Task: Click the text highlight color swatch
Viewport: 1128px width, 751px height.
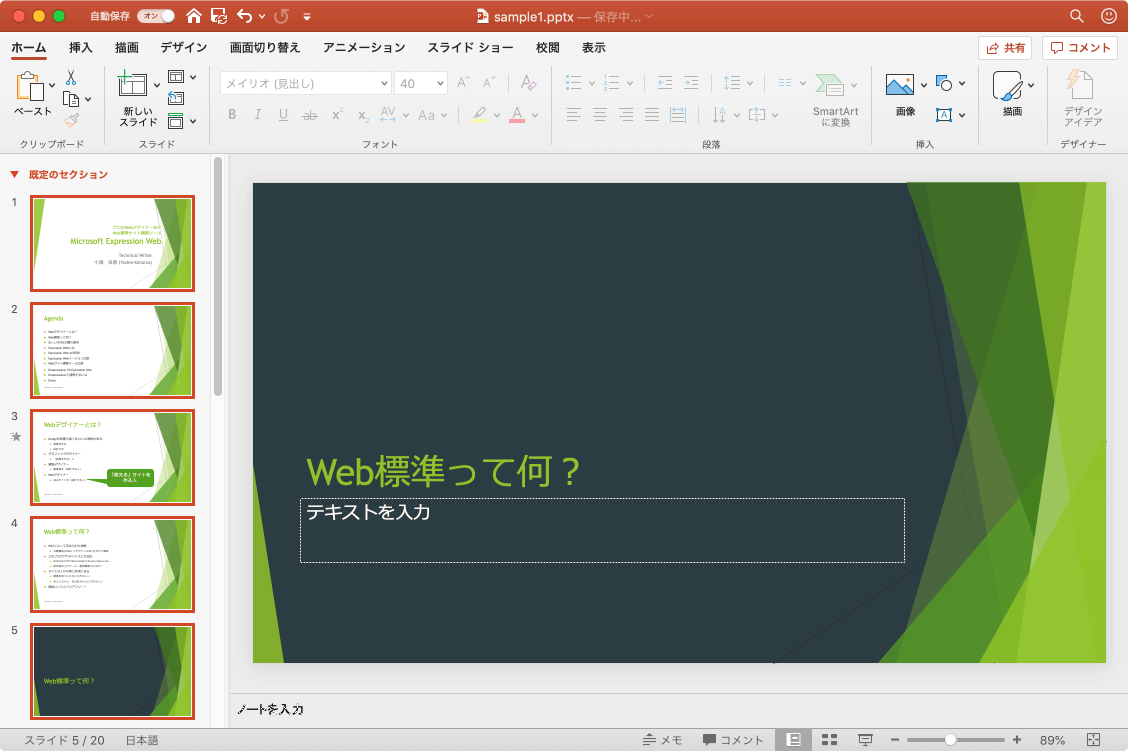Action: click(479, 114)
